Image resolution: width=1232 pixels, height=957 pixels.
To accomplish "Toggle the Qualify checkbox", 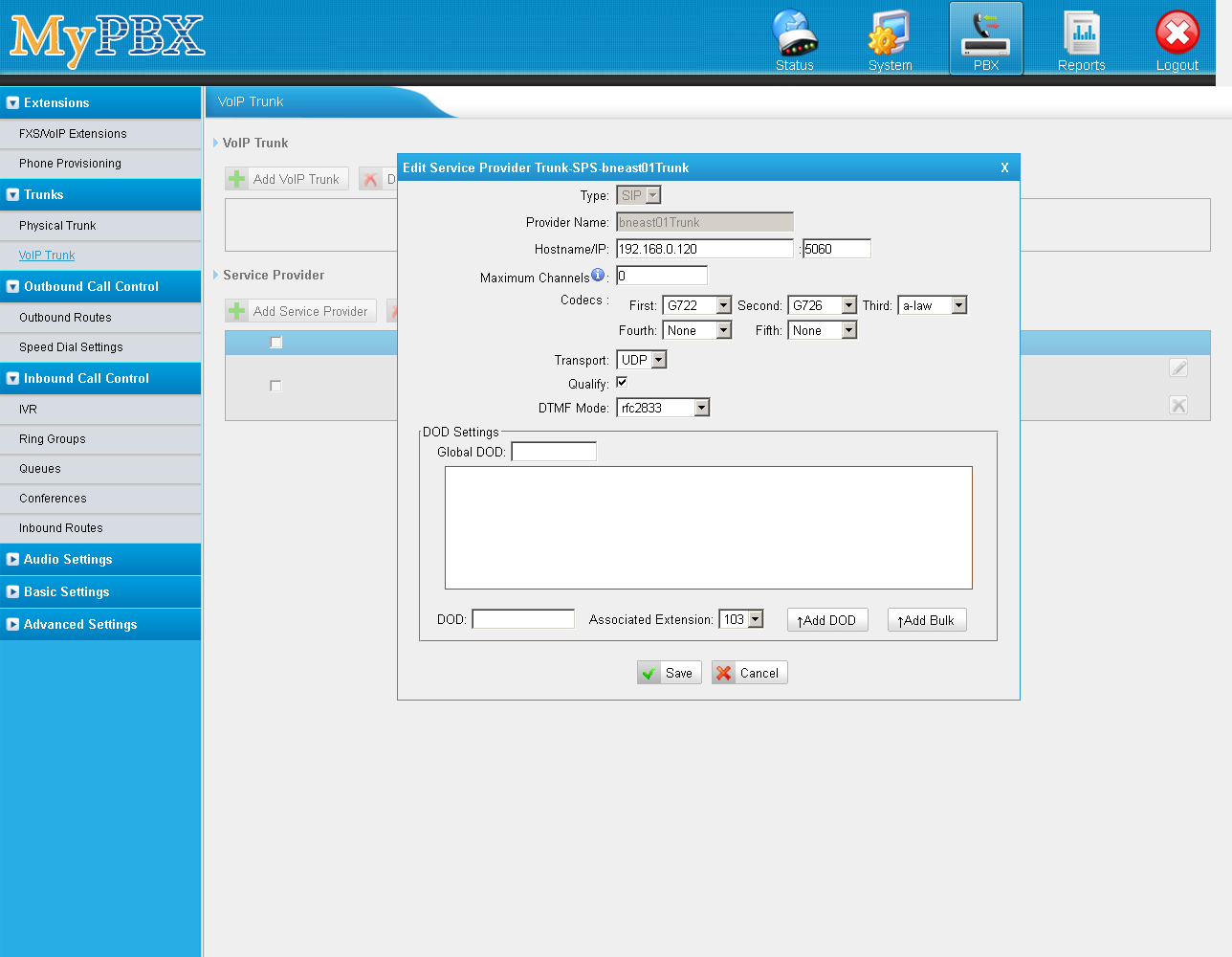I will click(x=622, y=382).
